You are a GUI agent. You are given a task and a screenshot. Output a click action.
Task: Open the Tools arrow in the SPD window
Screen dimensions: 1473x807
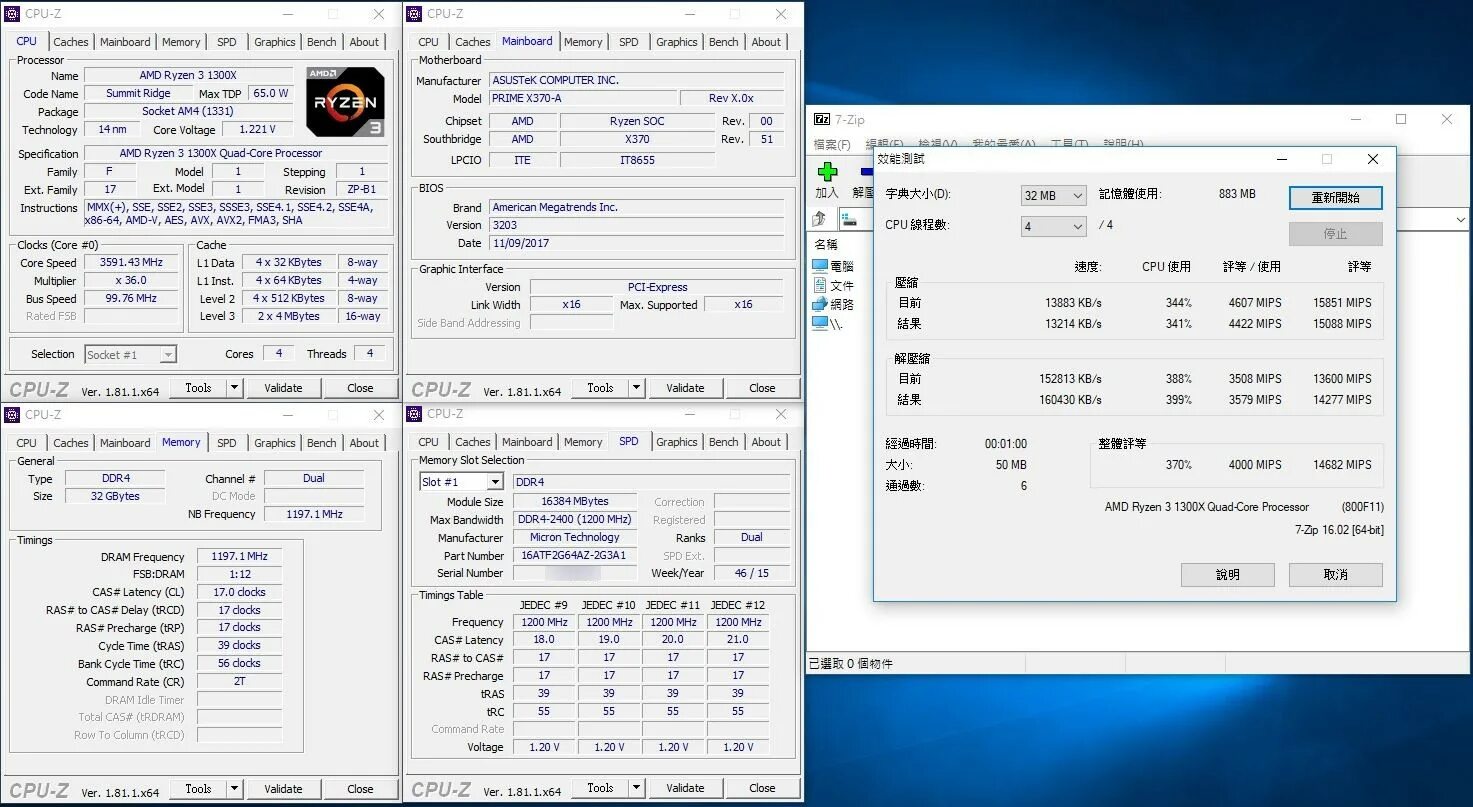tap(637, 788)
